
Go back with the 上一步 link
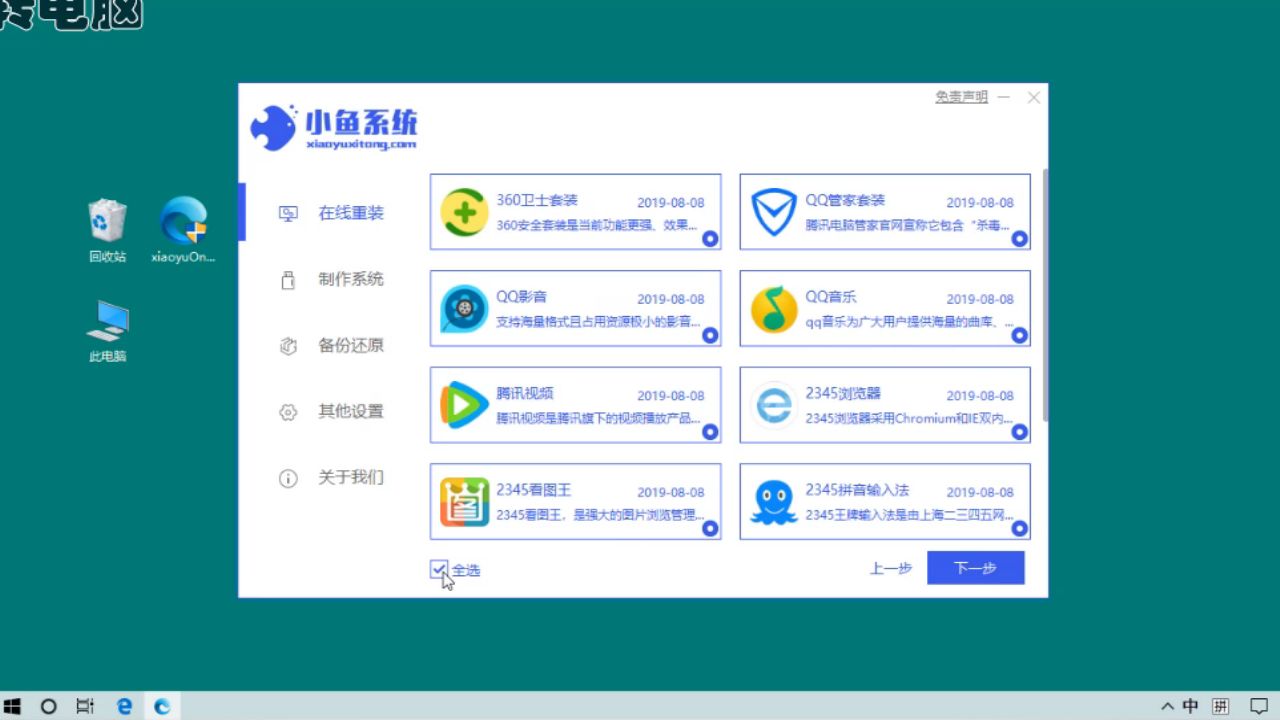(x=890, y=568)
